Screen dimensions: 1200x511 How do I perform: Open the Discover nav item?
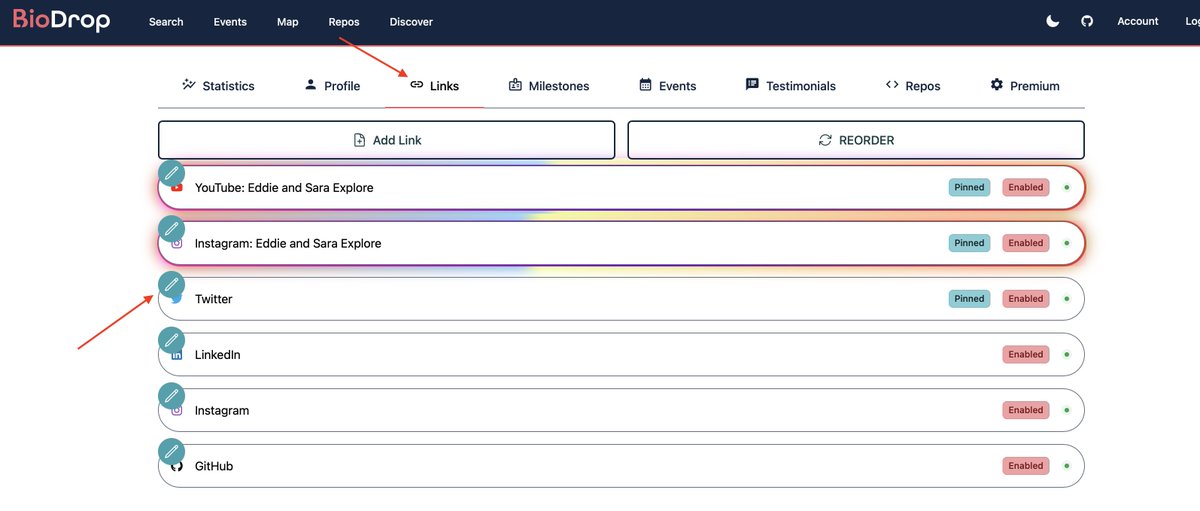(x=411, y=22)
